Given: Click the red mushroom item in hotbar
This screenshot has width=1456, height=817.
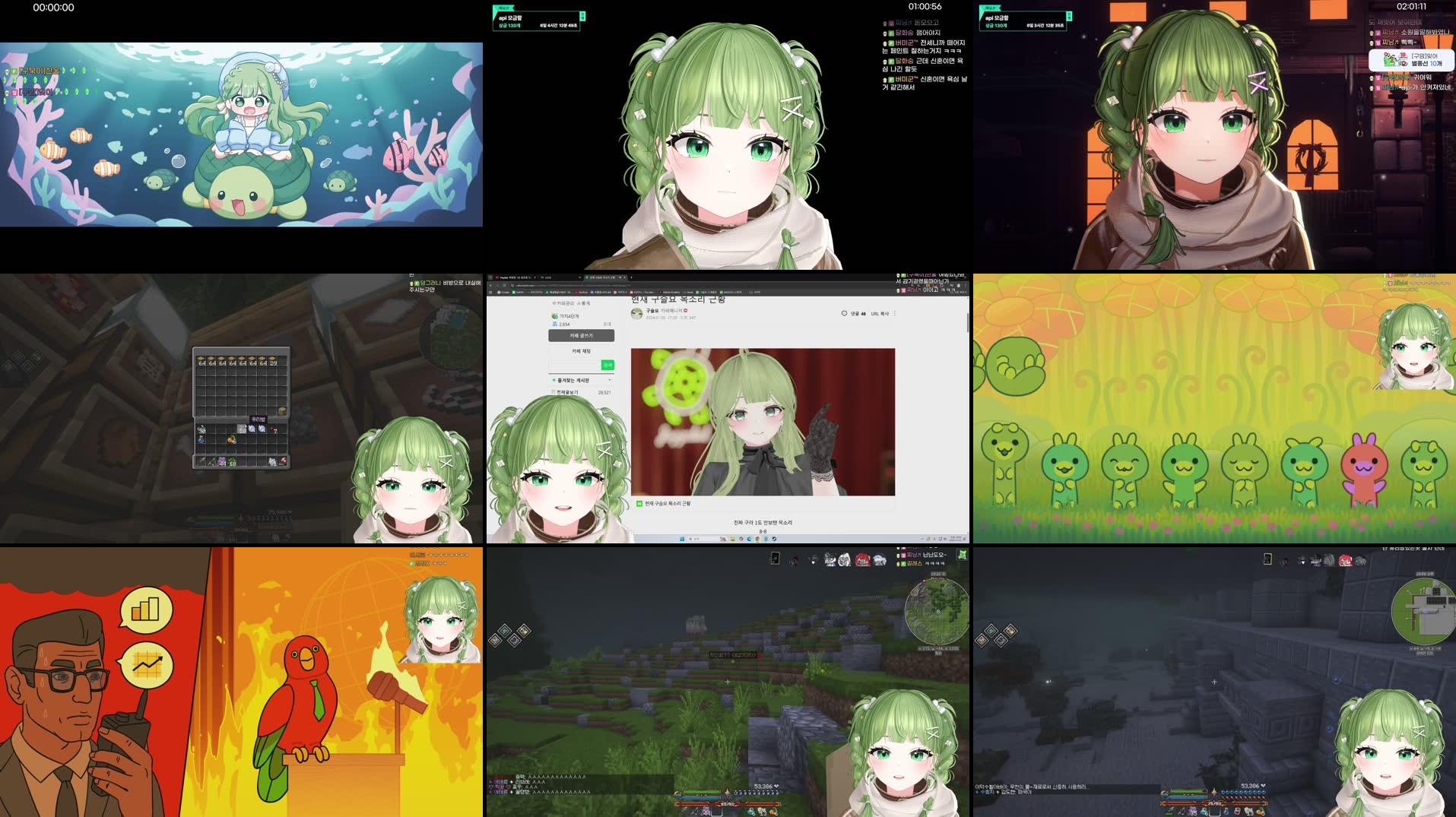Looking at the screenshot, I should click(x=283, y=461).
